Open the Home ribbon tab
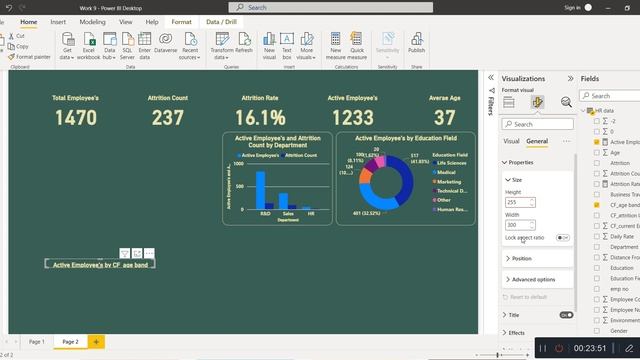640x360 pixels. [x=29, y=22]
